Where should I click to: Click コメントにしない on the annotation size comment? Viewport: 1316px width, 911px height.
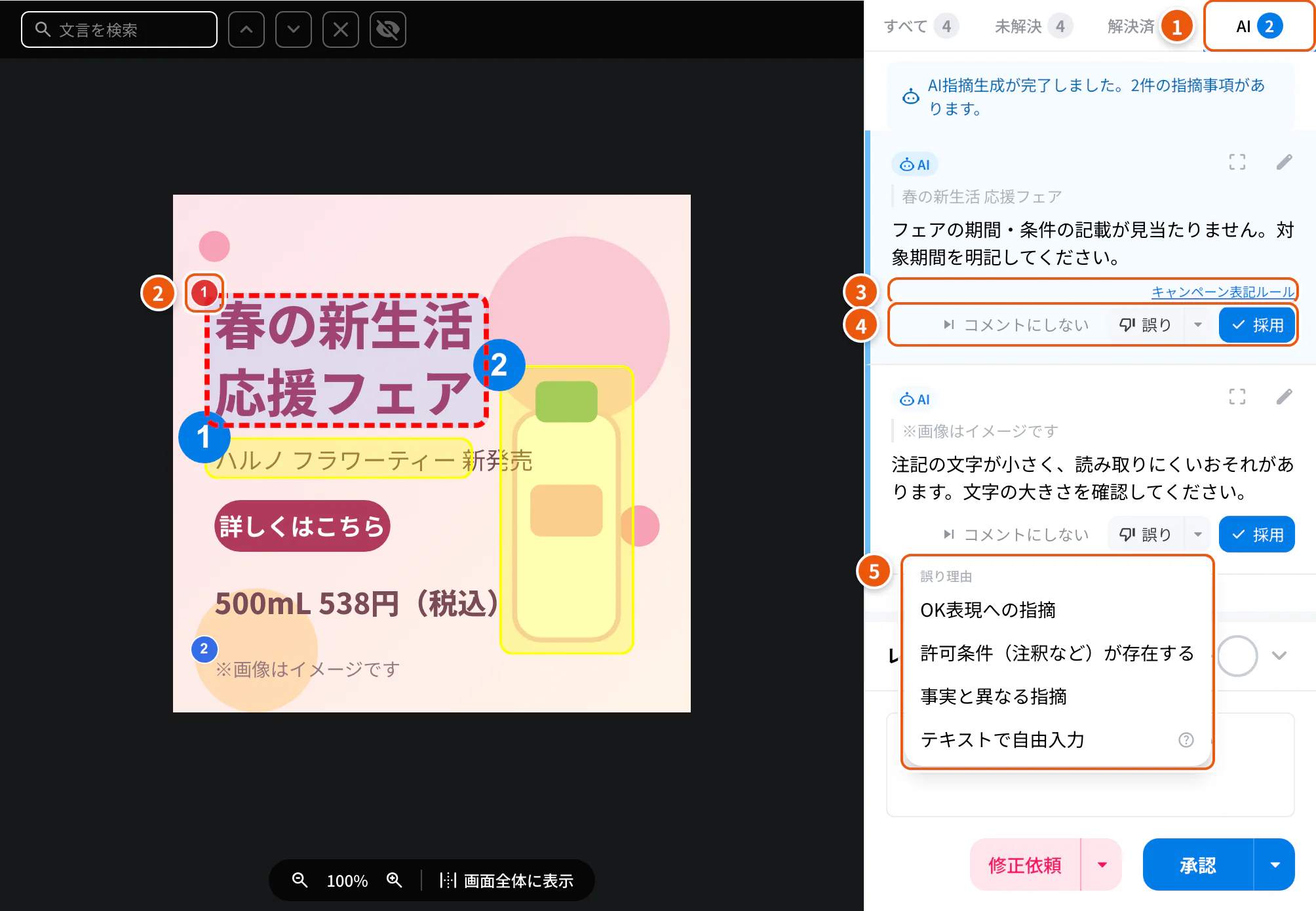1016,535
